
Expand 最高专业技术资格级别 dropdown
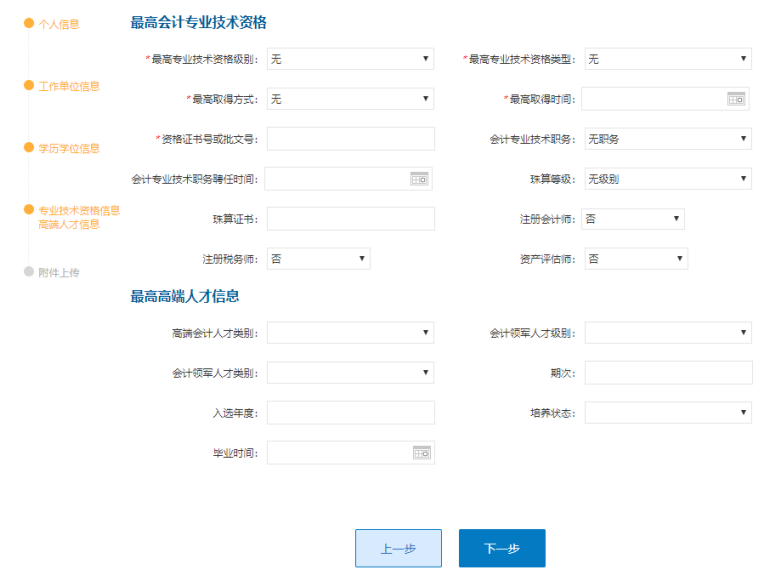[x=350, y=59]
